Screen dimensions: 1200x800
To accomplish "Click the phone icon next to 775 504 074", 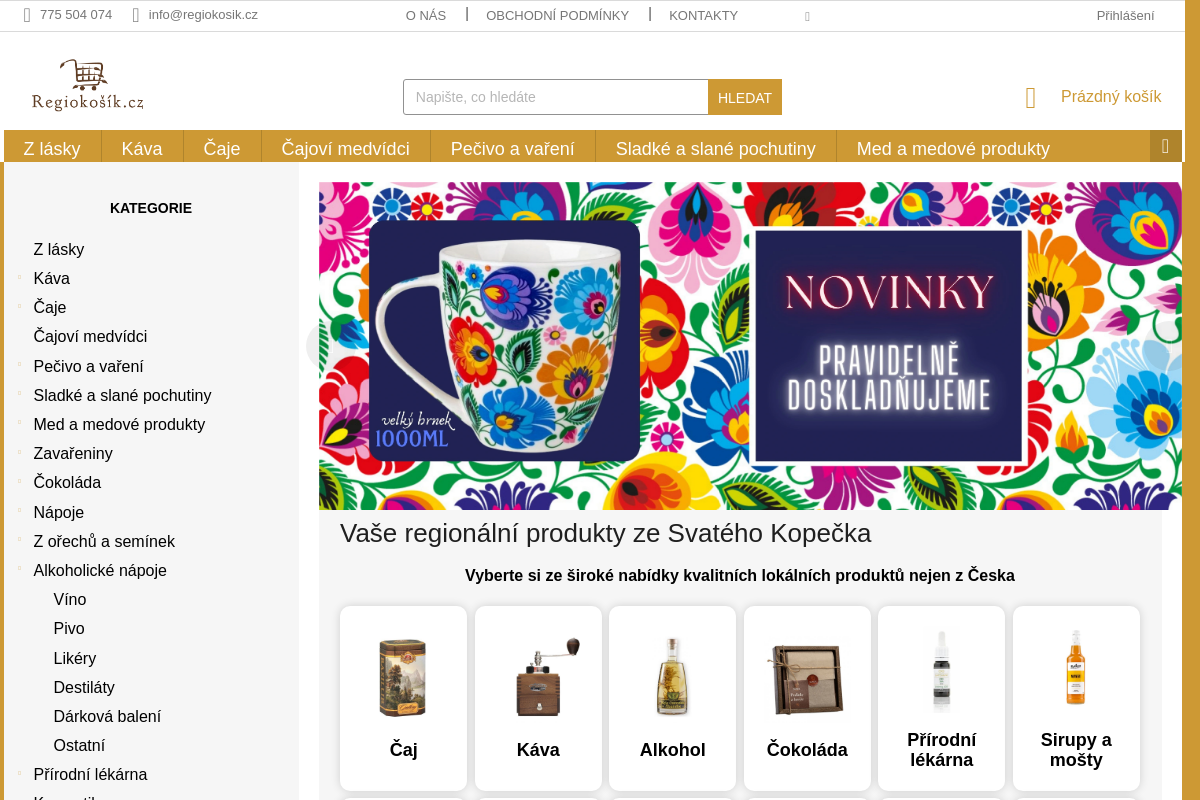I will point(27,15).
